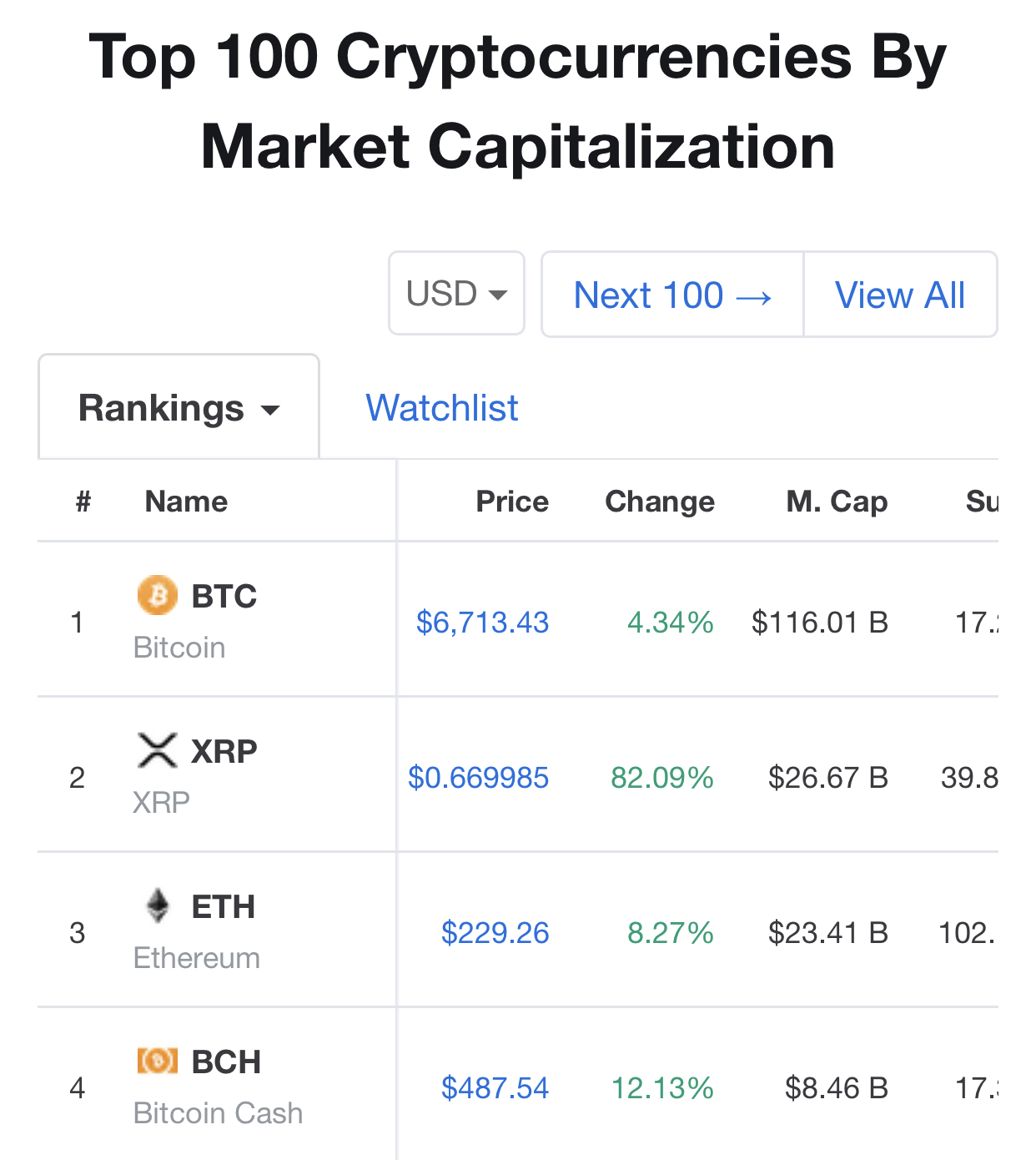This screenshot has width=1036, height=1160.
Task: Sort by rank number column header
Action: (83, 502)
